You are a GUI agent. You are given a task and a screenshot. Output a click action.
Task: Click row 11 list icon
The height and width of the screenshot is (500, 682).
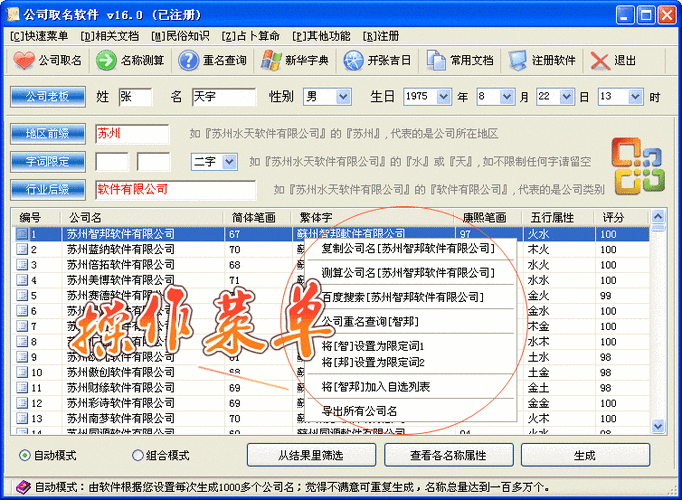click(22, 387)
